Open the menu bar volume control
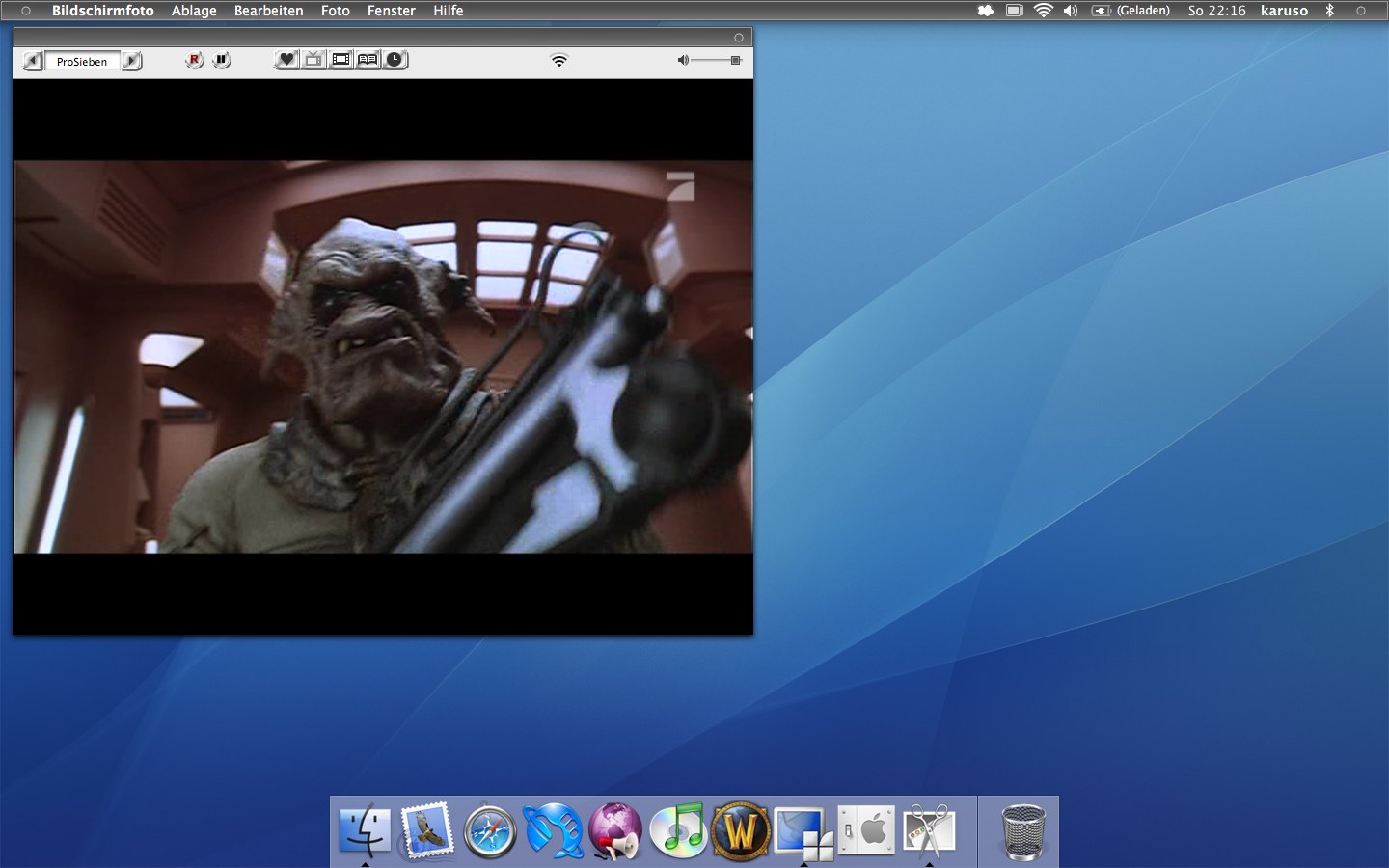1389x868 pixels. click(1071, 11)
